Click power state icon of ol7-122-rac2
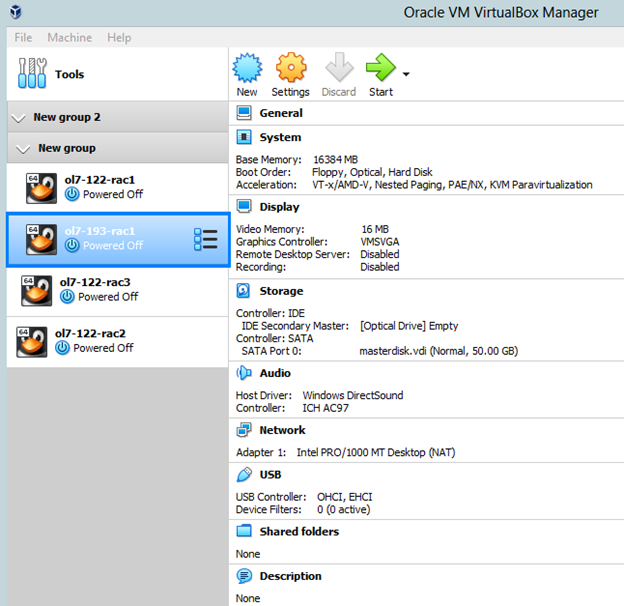Image resolution: width=624 pixels, height=606 pixels. [62, 348]
